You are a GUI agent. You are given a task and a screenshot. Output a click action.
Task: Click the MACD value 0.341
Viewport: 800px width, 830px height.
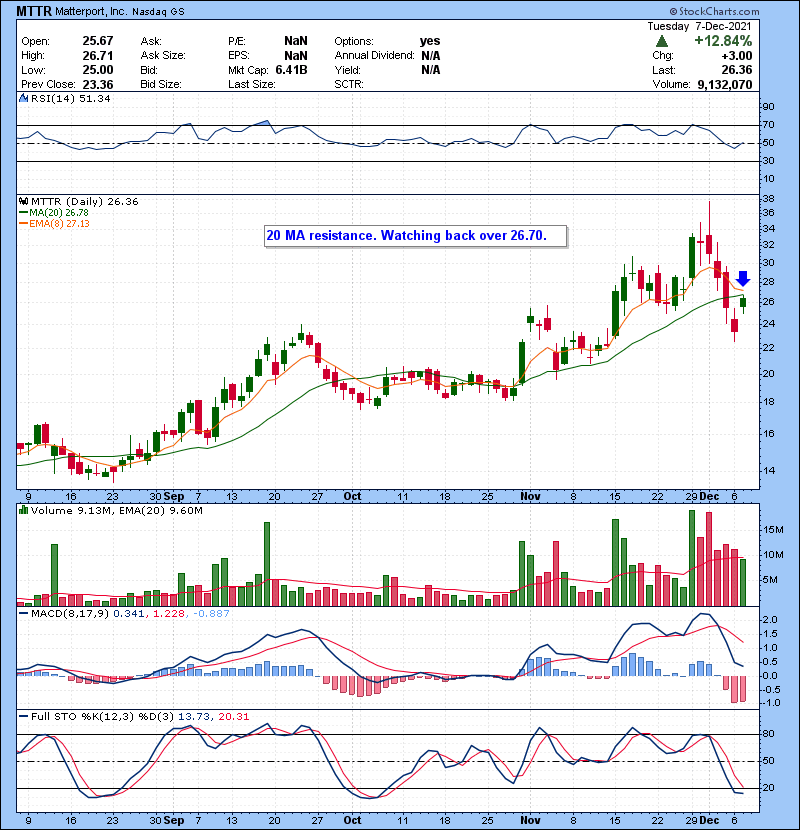point(128,614)
